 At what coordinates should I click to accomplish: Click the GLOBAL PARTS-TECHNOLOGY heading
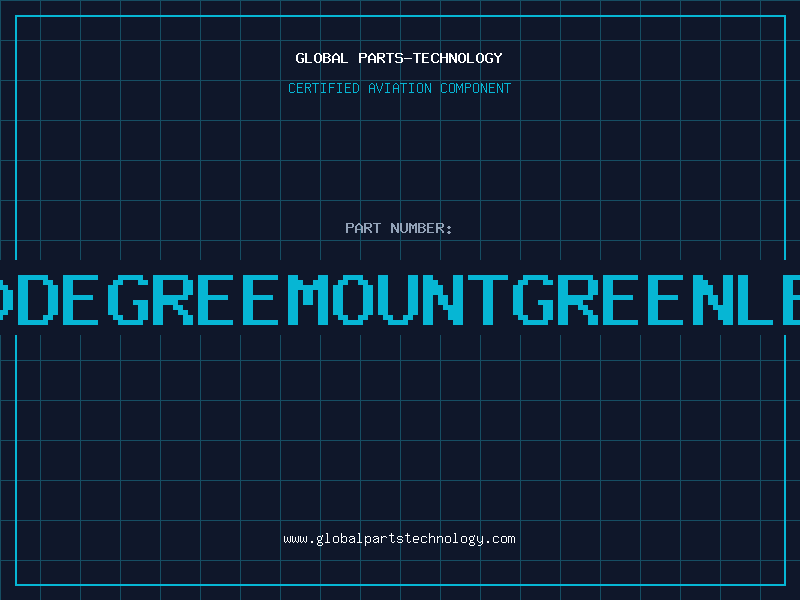(x=399, y=58)
